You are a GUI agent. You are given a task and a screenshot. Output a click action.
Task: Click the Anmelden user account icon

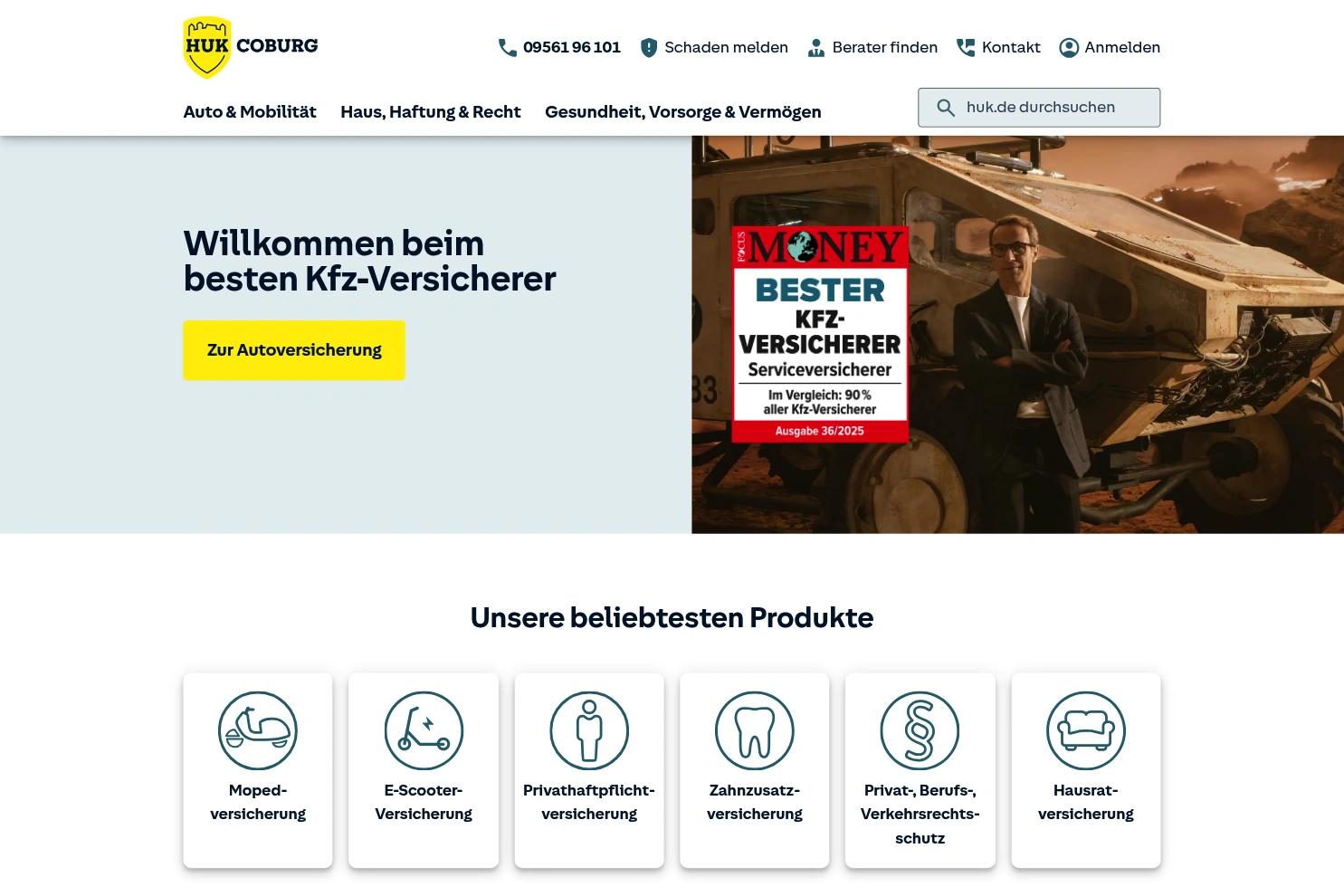coord(1069,48)
